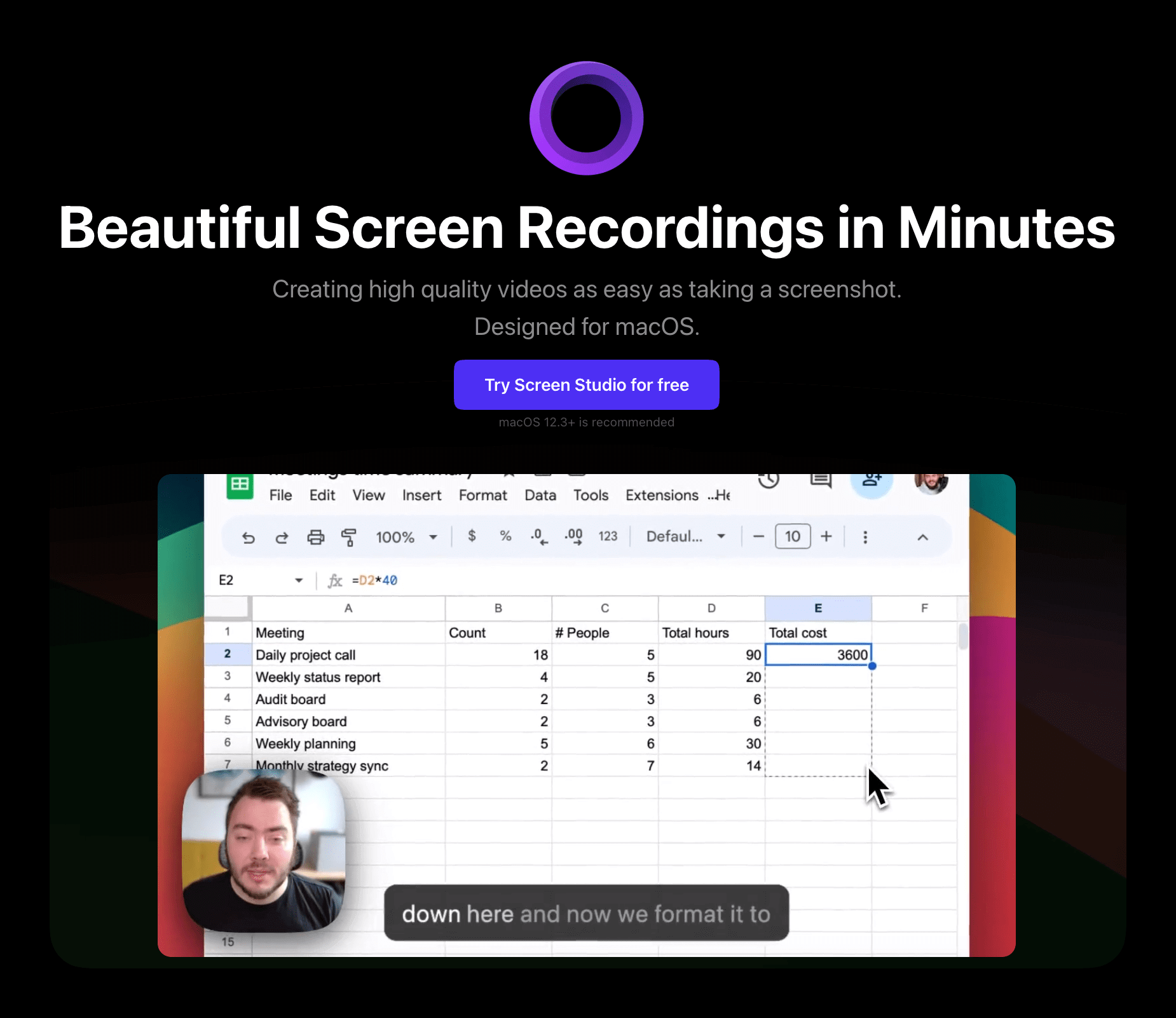Viewport: 1176px width, 1018px height.
Task: Click the "Weekly status report" cell
Action: (348, 677)
